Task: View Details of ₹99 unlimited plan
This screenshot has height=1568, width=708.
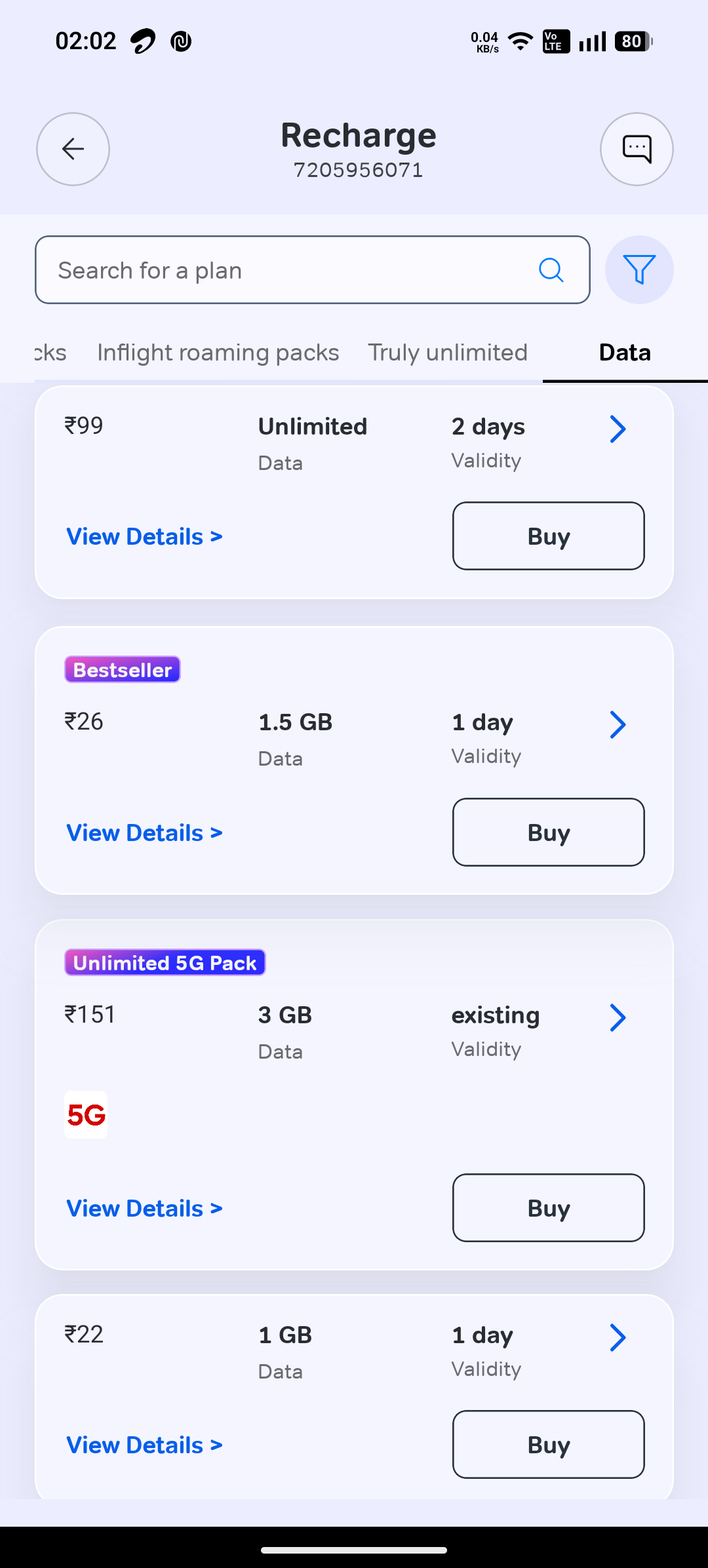Action: 144,537
